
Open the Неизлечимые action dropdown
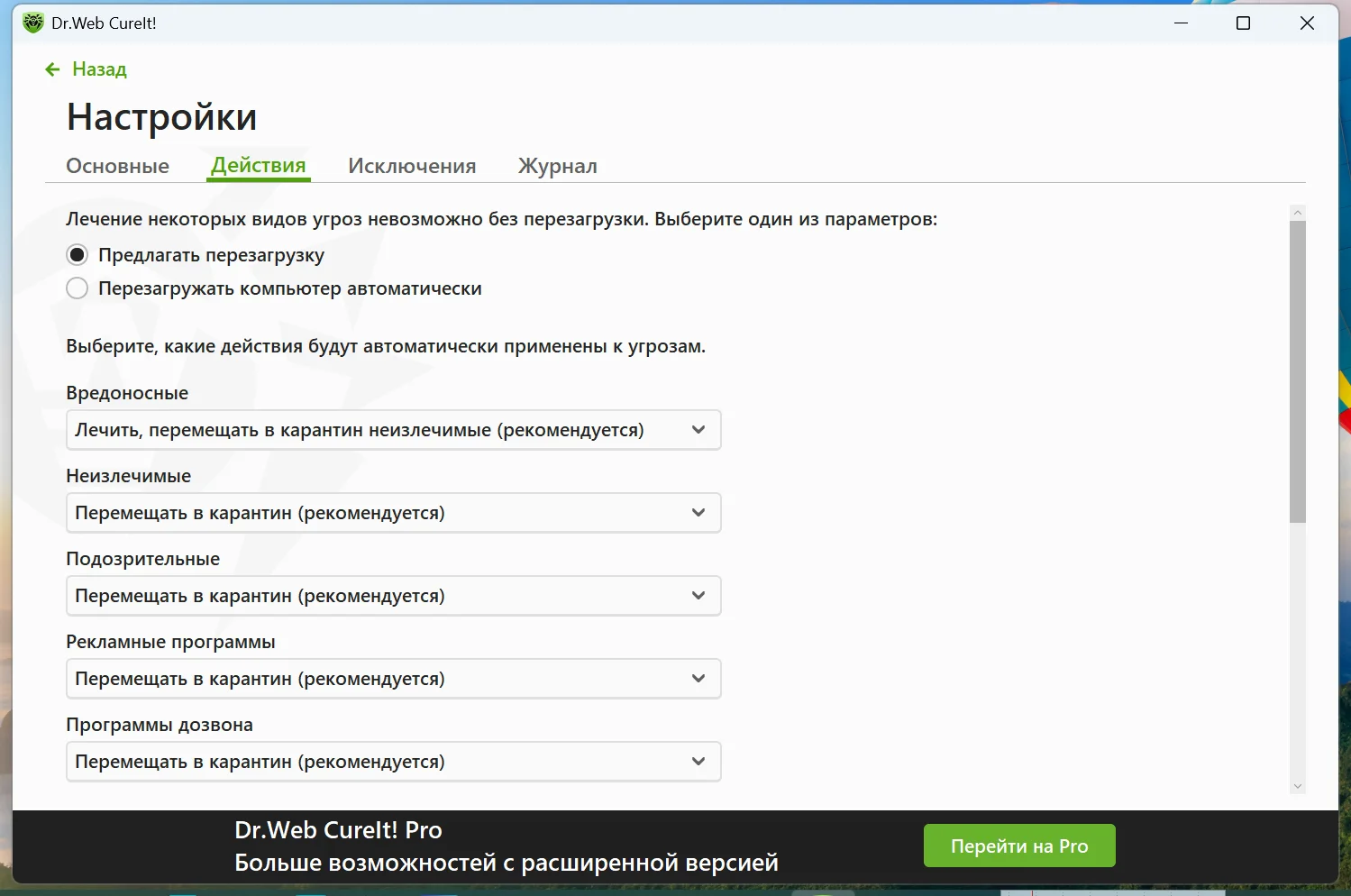(394, 513)
